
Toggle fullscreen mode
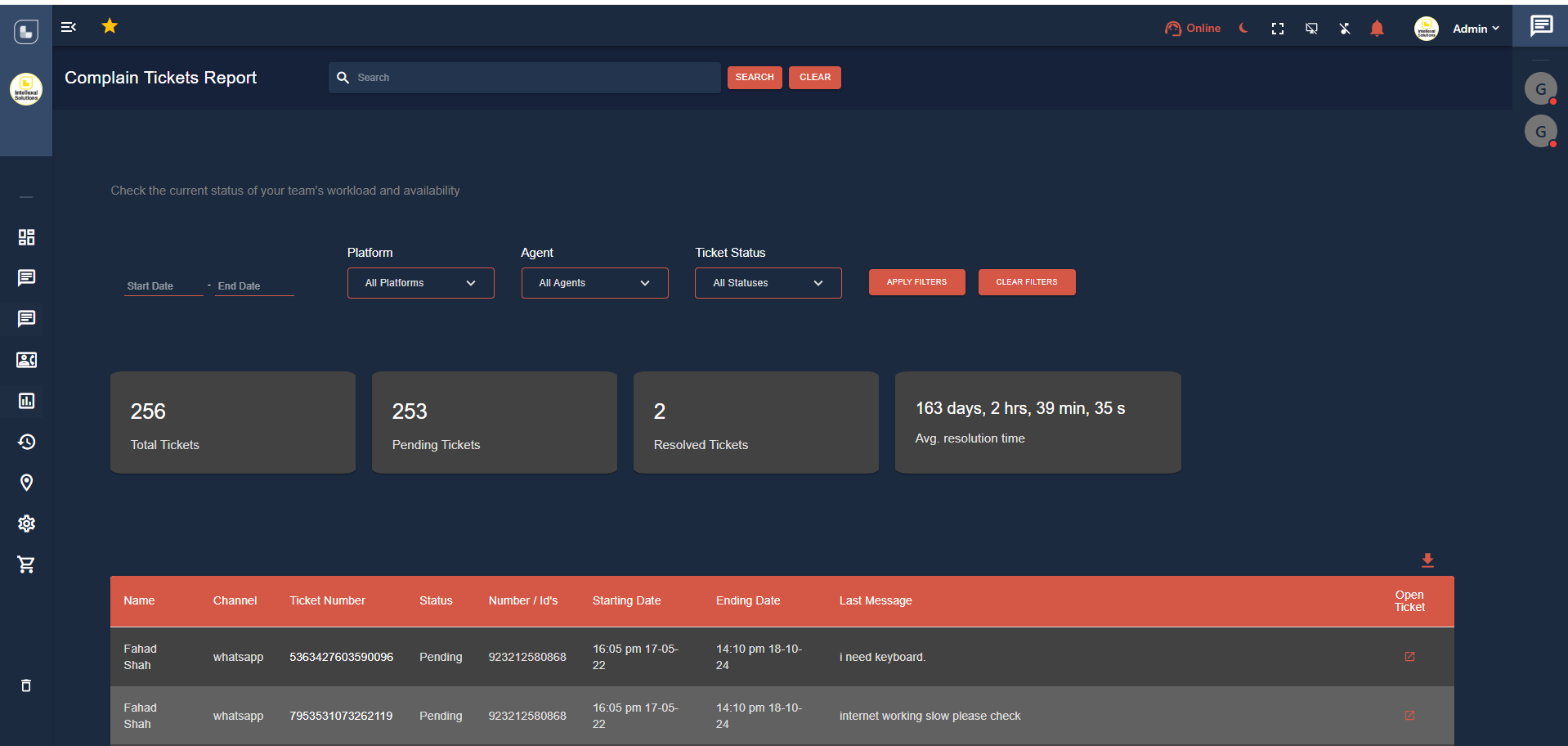tap(1278, 29)
